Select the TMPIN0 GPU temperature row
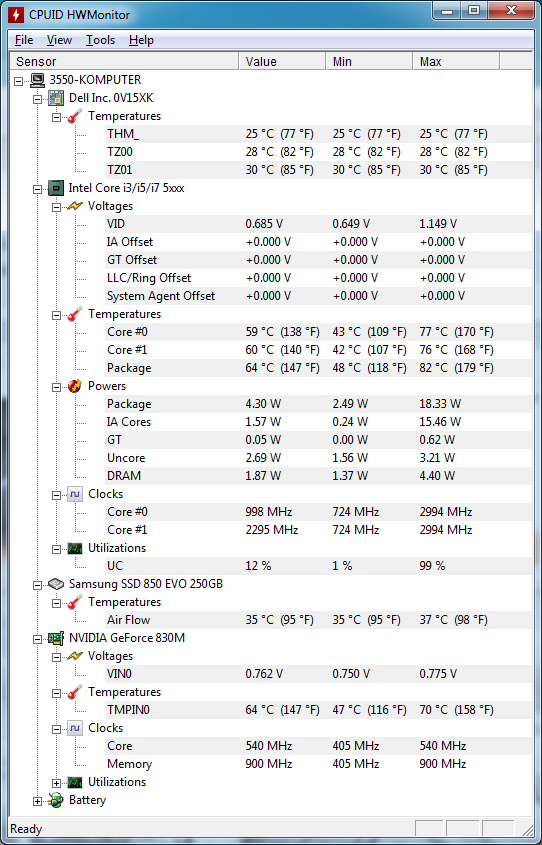 click(318, 710)
